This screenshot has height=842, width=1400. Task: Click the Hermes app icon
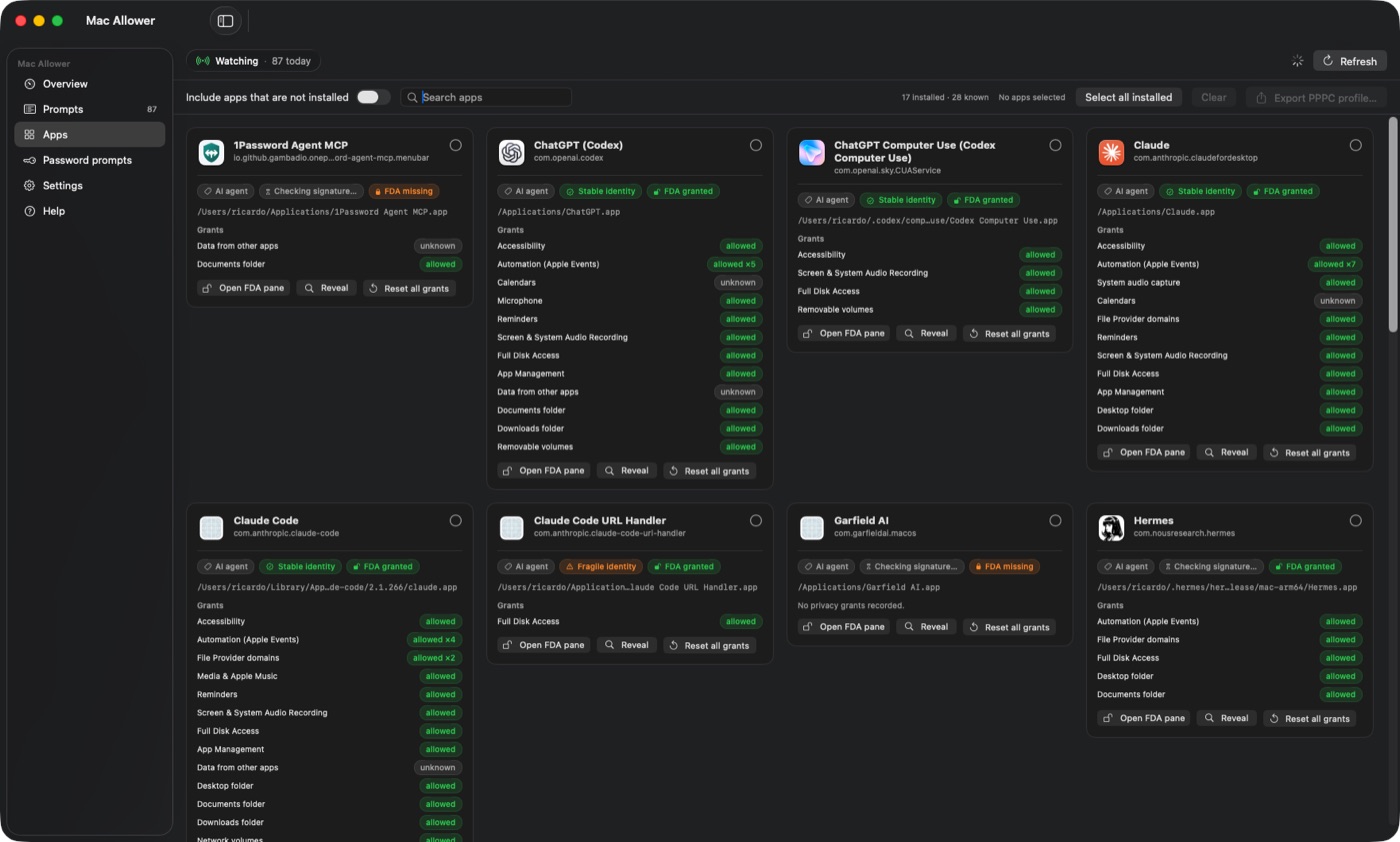pyautogui.click(x=1111, y=527)
